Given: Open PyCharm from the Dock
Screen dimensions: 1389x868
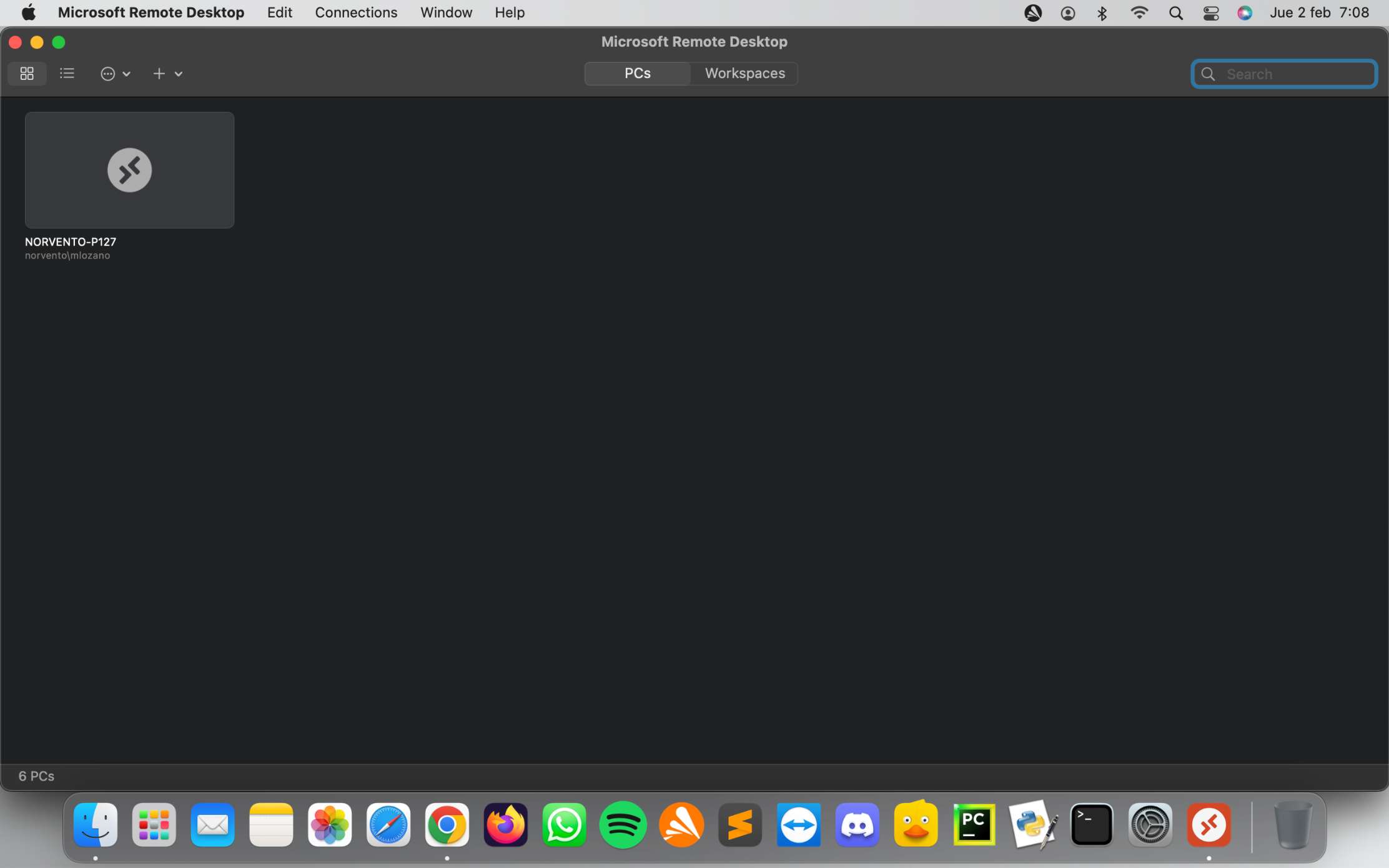Looking at the screenshot, I should (974, 825).
